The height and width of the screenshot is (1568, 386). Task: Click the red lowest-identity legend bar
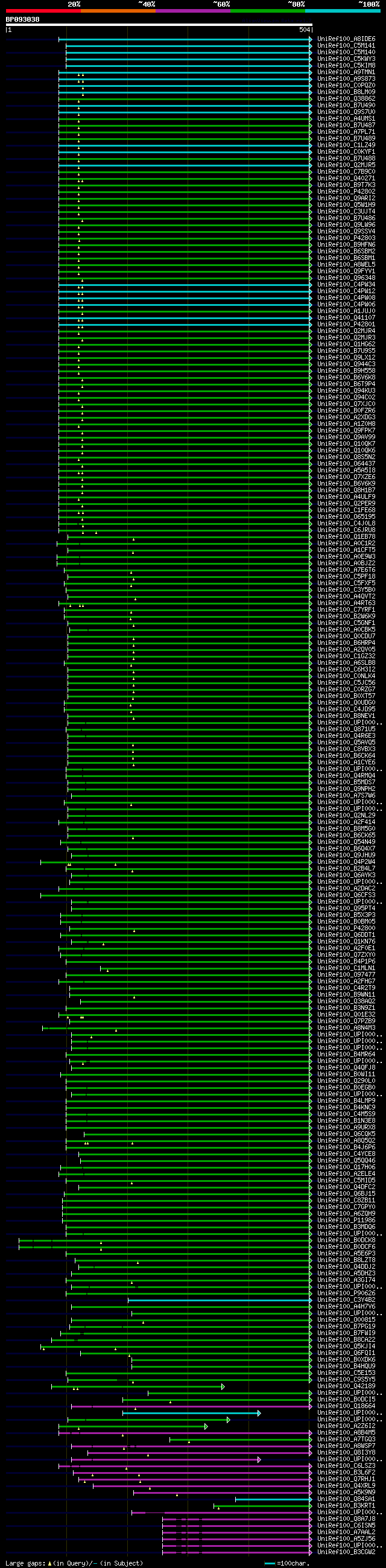[43, 11]
